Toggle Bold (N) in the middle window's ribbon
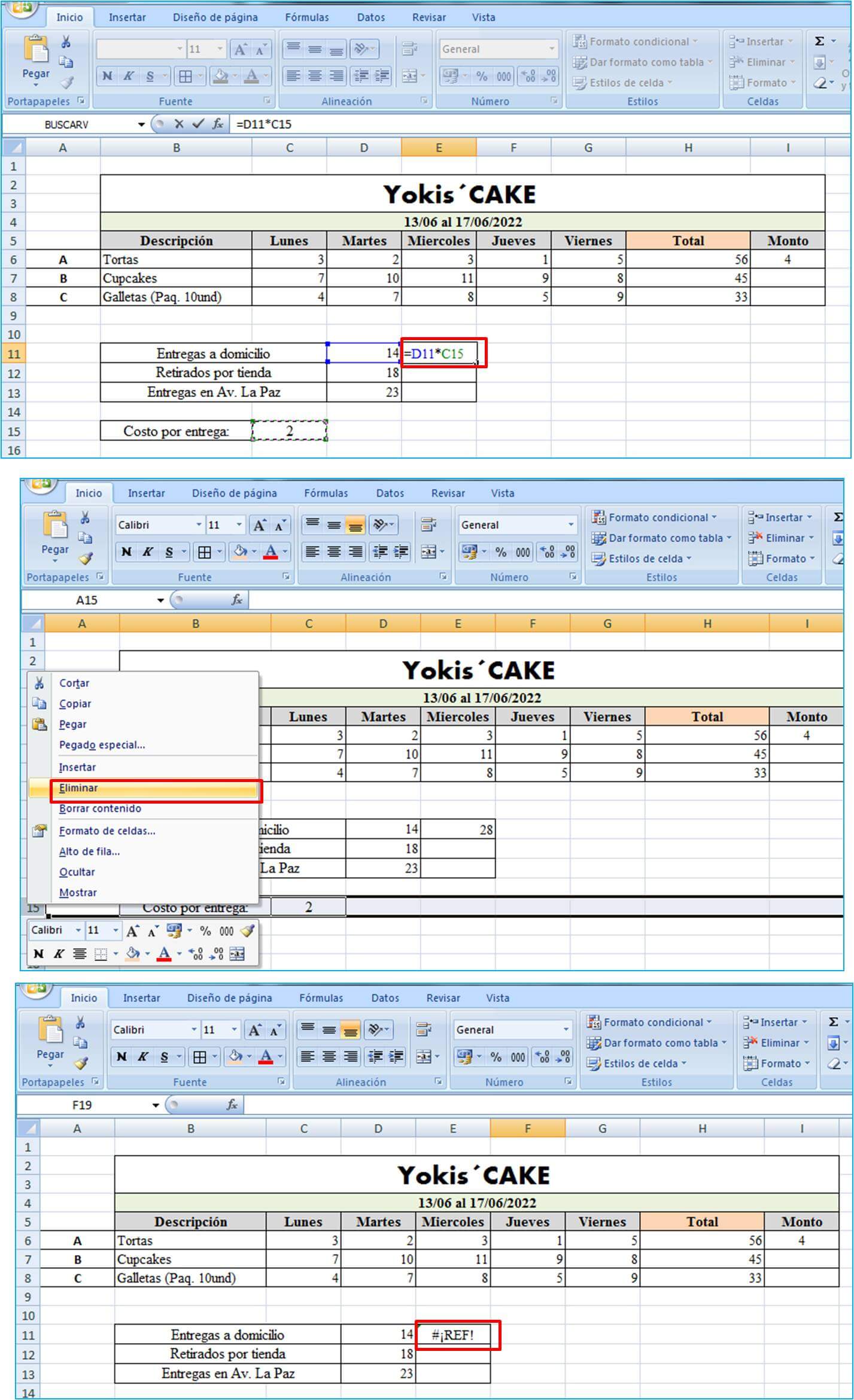This screenshot has height=1400, width=854. [126, 551]
